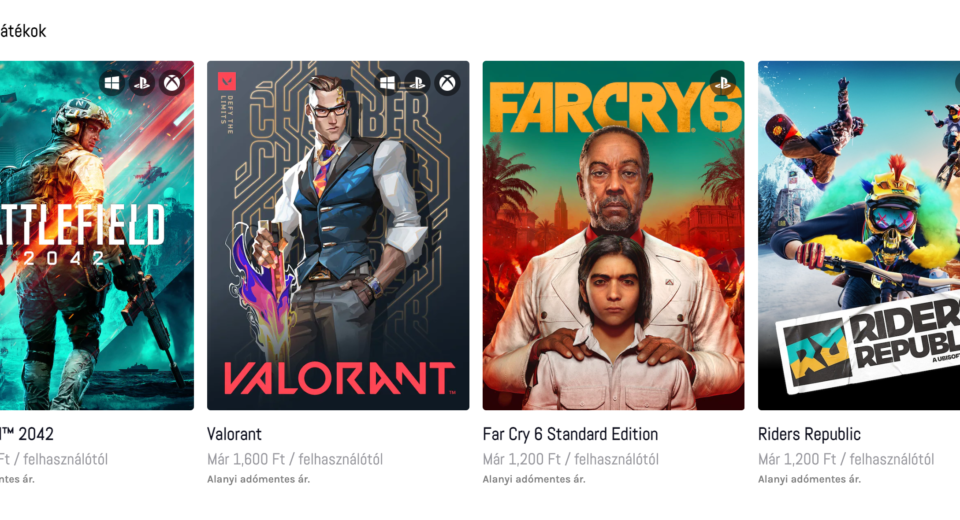The height and width of the screenshot is (520, 960).
Task: Open the Valorant cover artwork
Action: 338,235
